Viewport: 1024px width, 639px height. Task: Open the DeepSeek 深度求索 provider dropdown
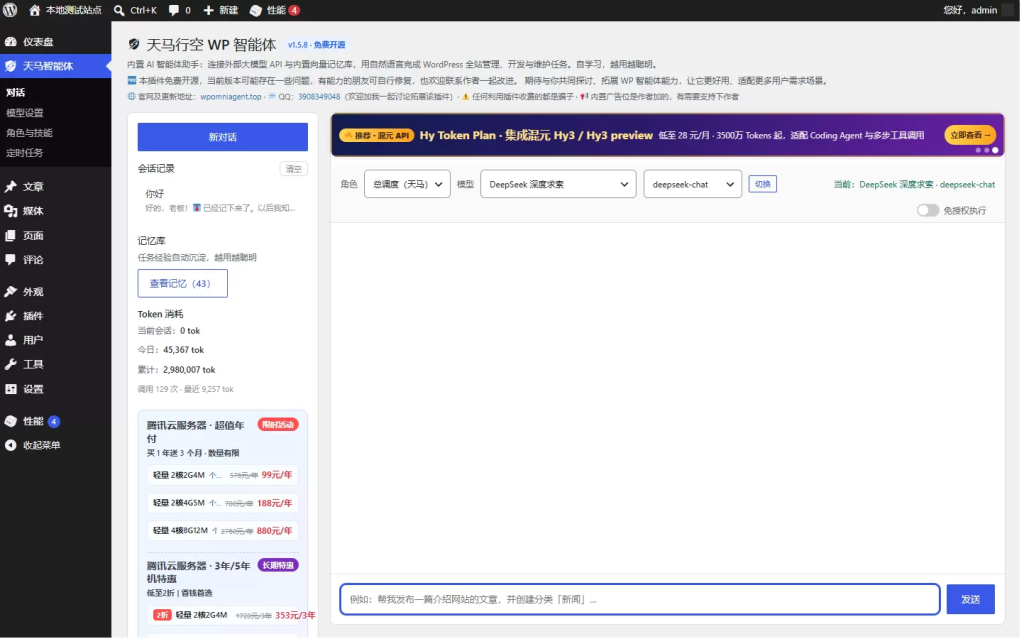(560, 184)
